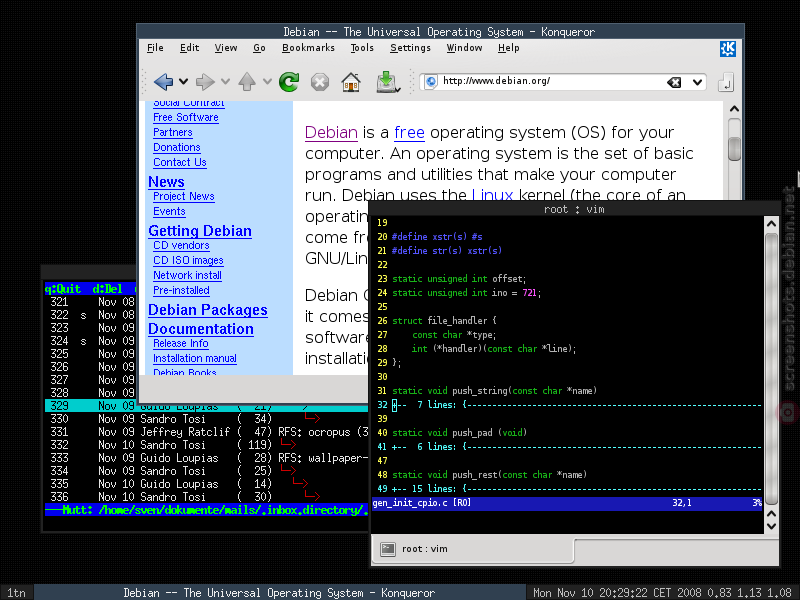This screenshot has width=800, height=600.
Task: Click the KDE logo icon in menubar
Action: pos(728,49)
